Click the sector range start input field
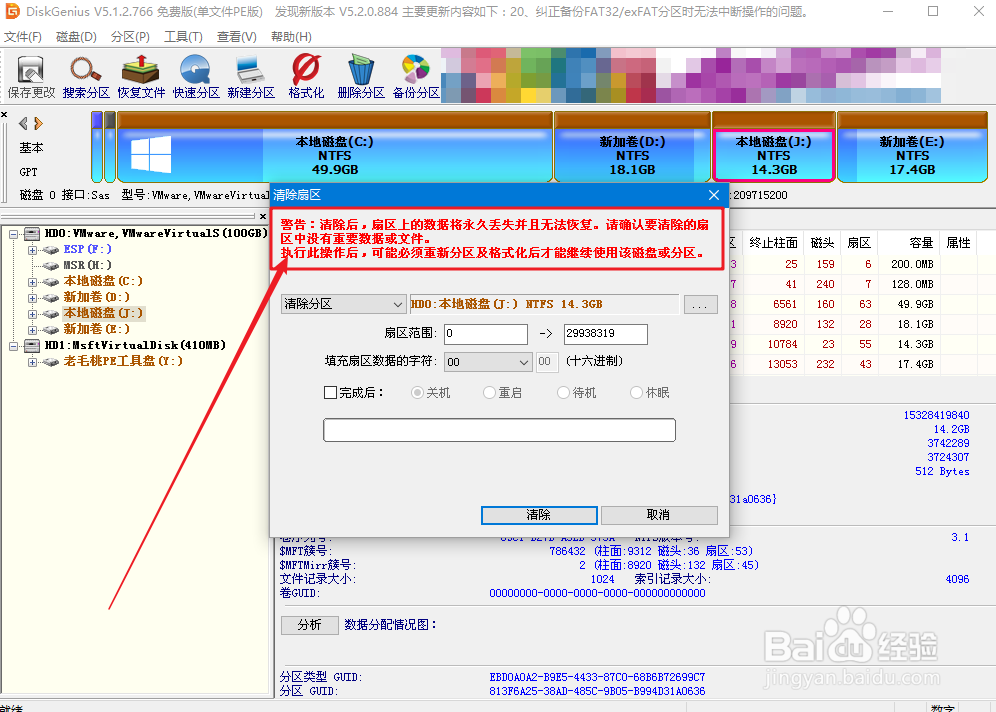 click(485, 333)
